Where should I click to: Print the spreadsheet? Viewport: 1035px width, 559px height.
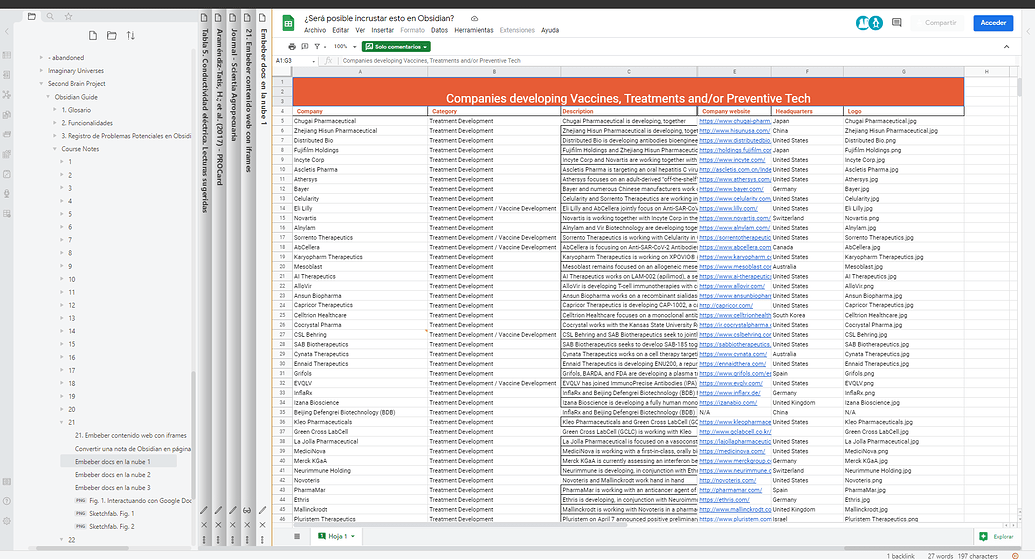[x=292, y=47]
